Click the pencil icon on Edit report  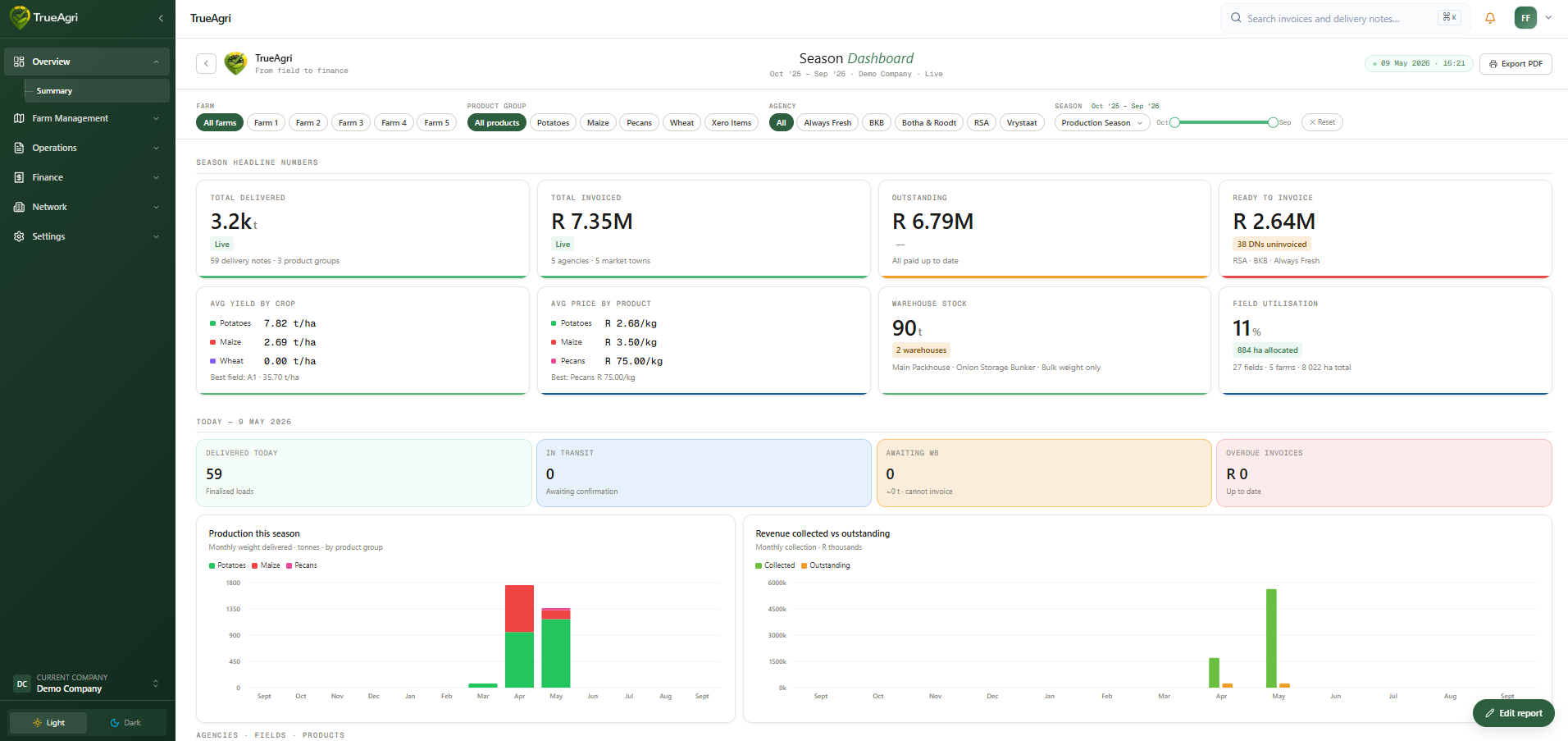[1490, 713]
